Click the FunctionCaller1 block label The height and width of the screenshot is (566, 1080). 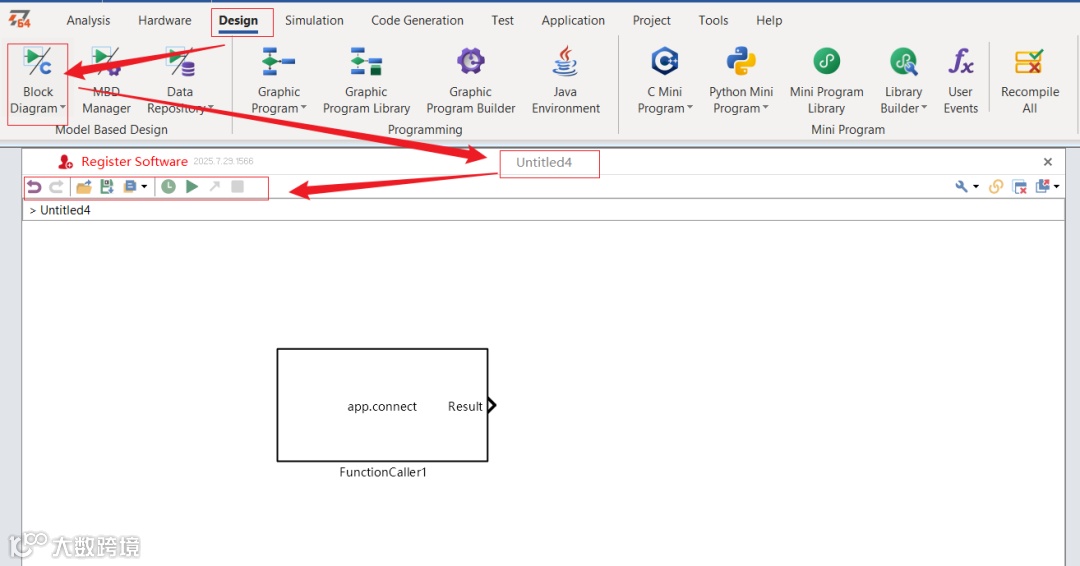pos(383,472)
